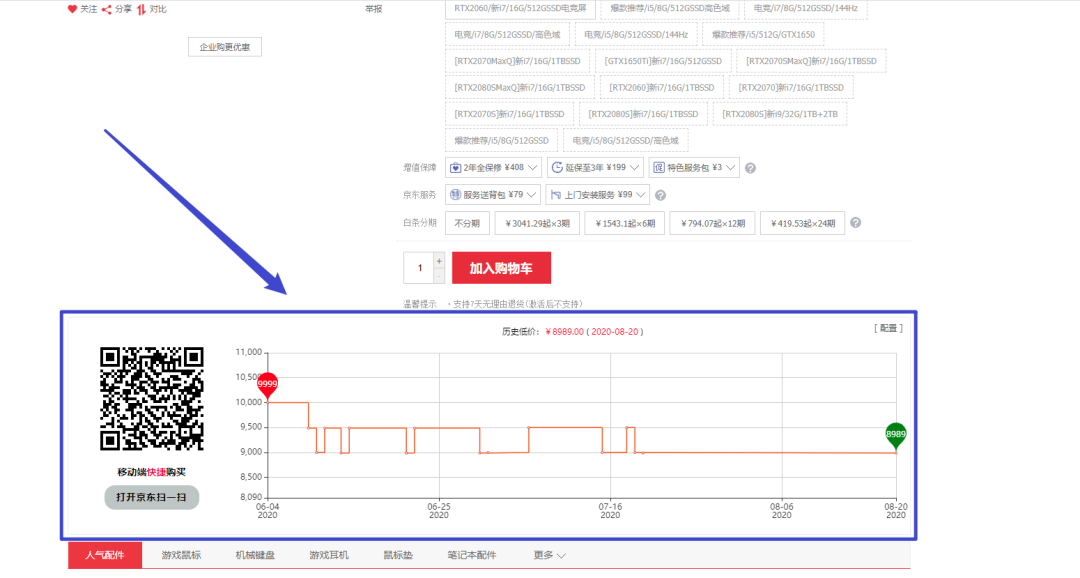
Task: Click the 对比 compare arrows icon
Action: click(x=141, y=9)
